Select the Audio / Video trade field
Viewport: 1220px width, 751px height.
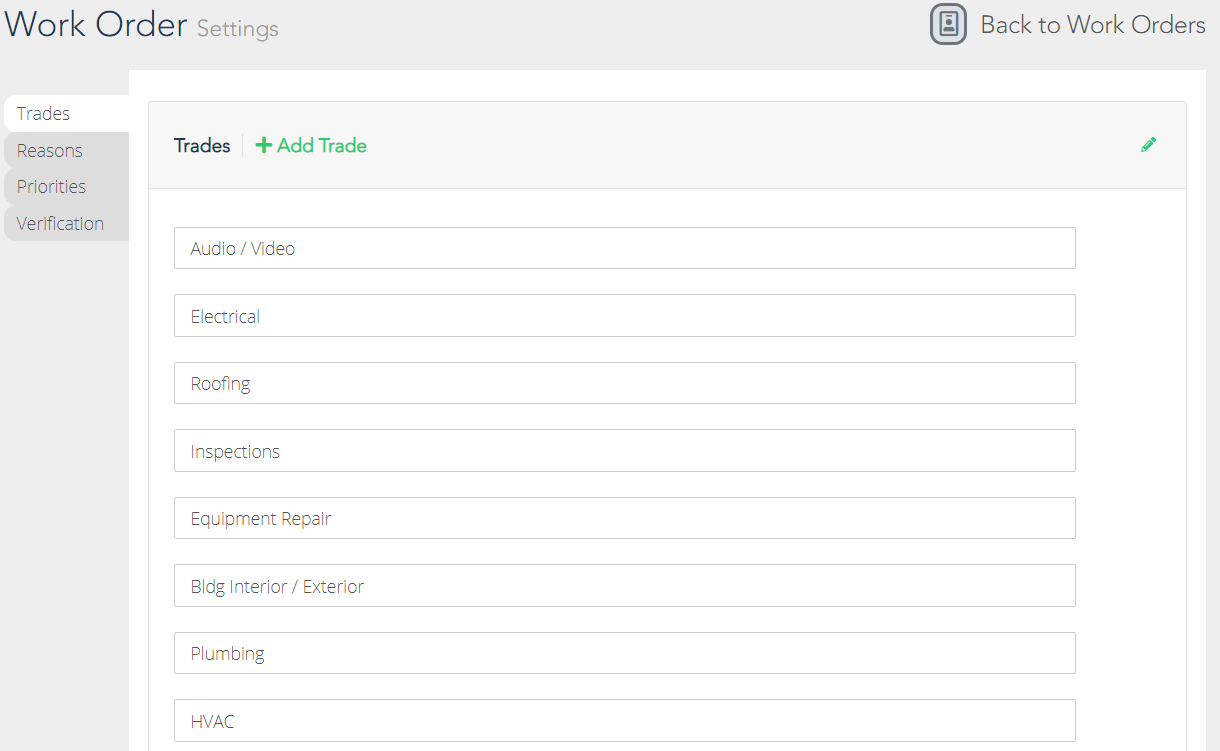[625, 248]
